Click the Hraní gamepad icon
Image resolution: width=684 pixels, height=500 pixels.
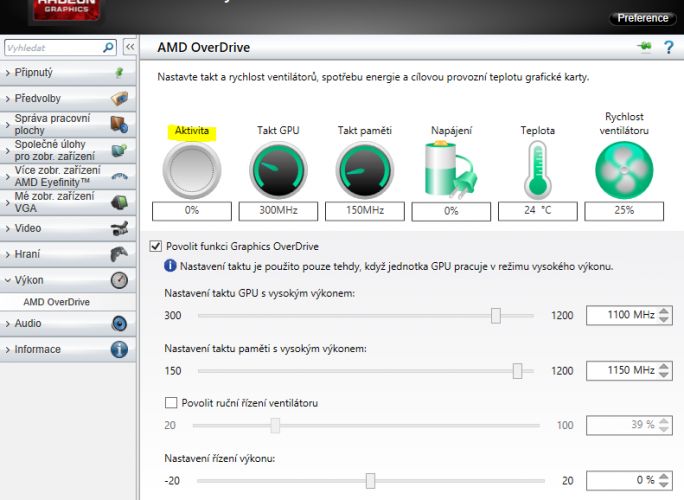coord(119,254)
